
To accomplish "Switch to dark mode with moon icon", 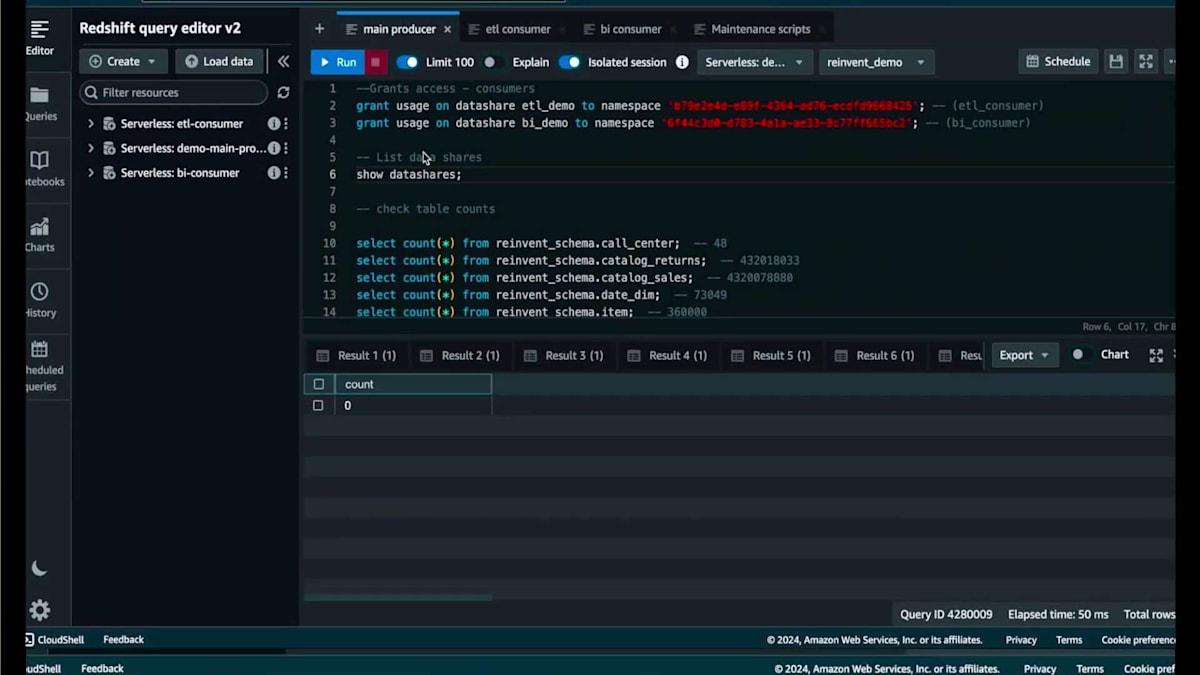I will click(x=39, y=568).
